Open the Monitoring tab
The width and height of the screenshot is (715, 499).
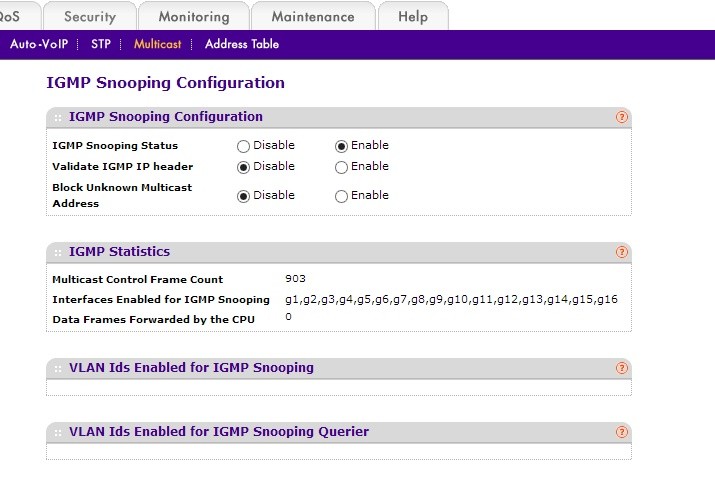[193, 17]
